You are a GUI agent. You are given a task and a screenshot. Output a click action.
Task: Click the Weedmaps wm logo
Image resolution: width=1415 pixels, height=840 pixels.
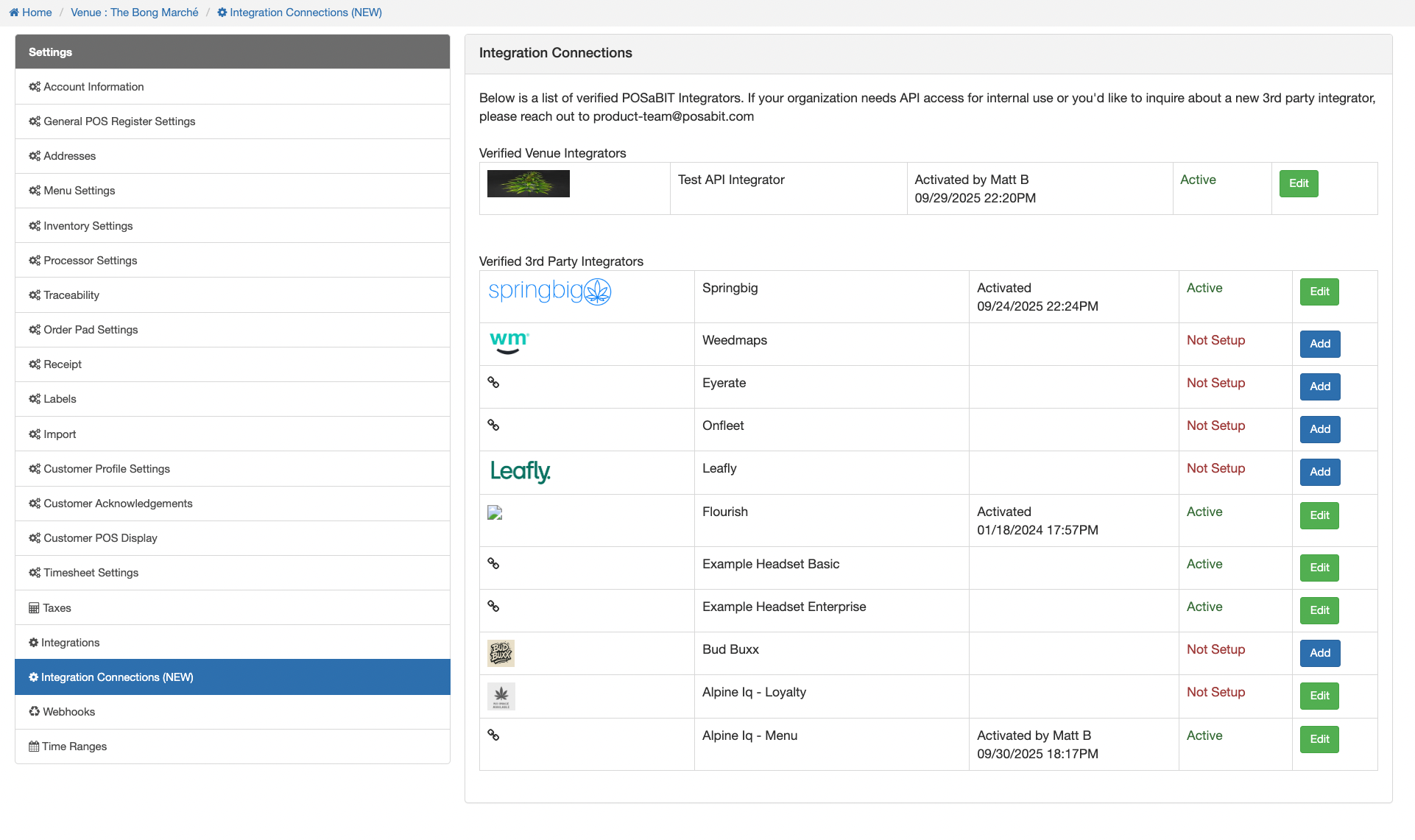pos(509,342)
